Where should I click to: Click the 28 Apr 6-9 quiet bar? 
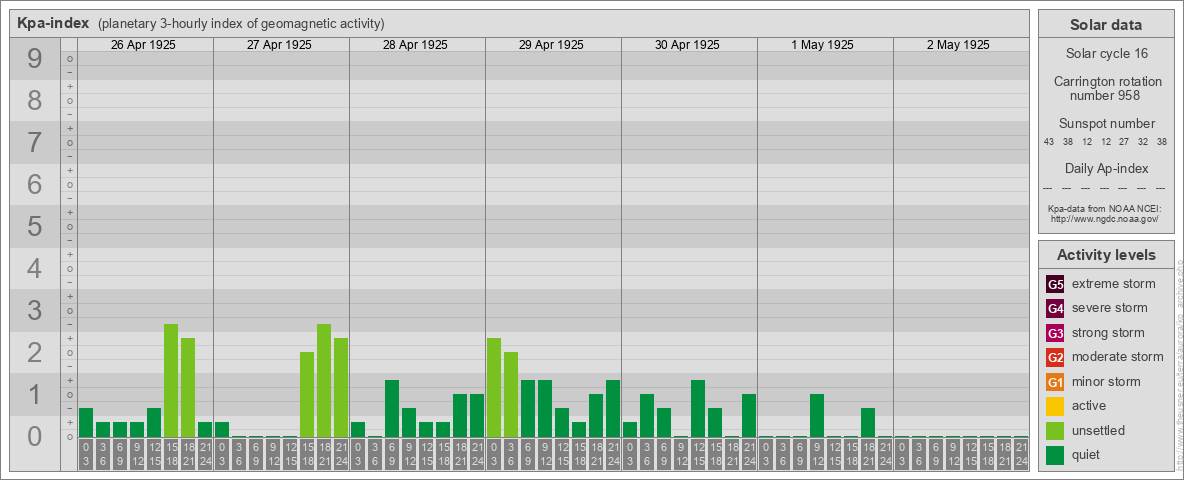pyautogui.click(x=392, y=409)
